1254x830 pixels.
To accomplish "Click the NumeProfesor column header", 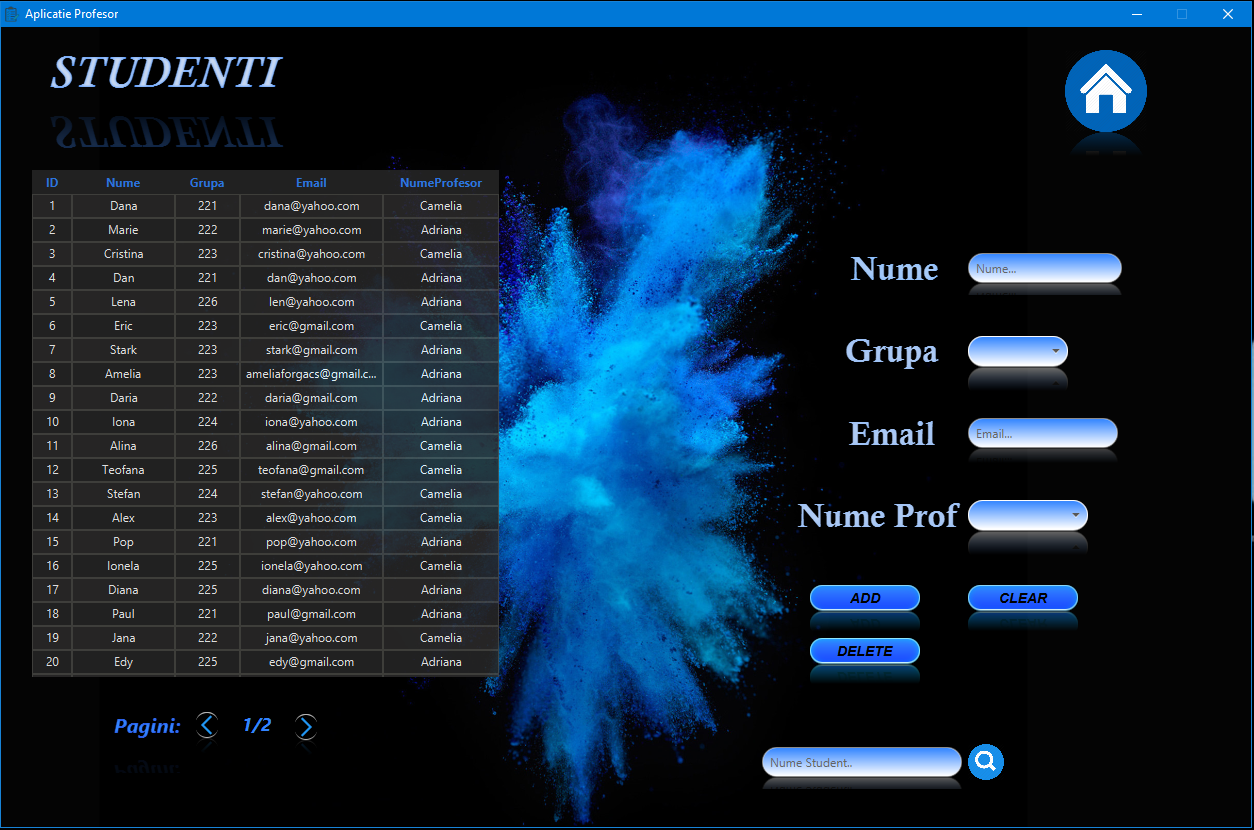I will tap(441, 183).
